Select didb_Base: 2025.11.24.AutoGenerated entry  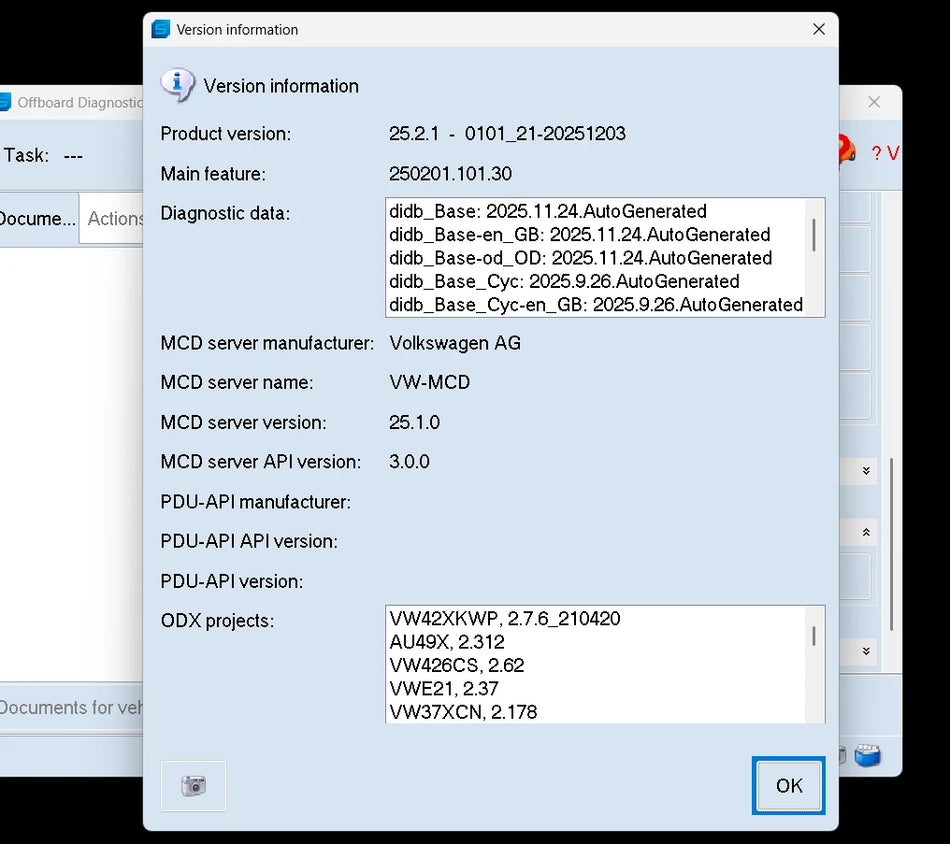pos(548,211)
